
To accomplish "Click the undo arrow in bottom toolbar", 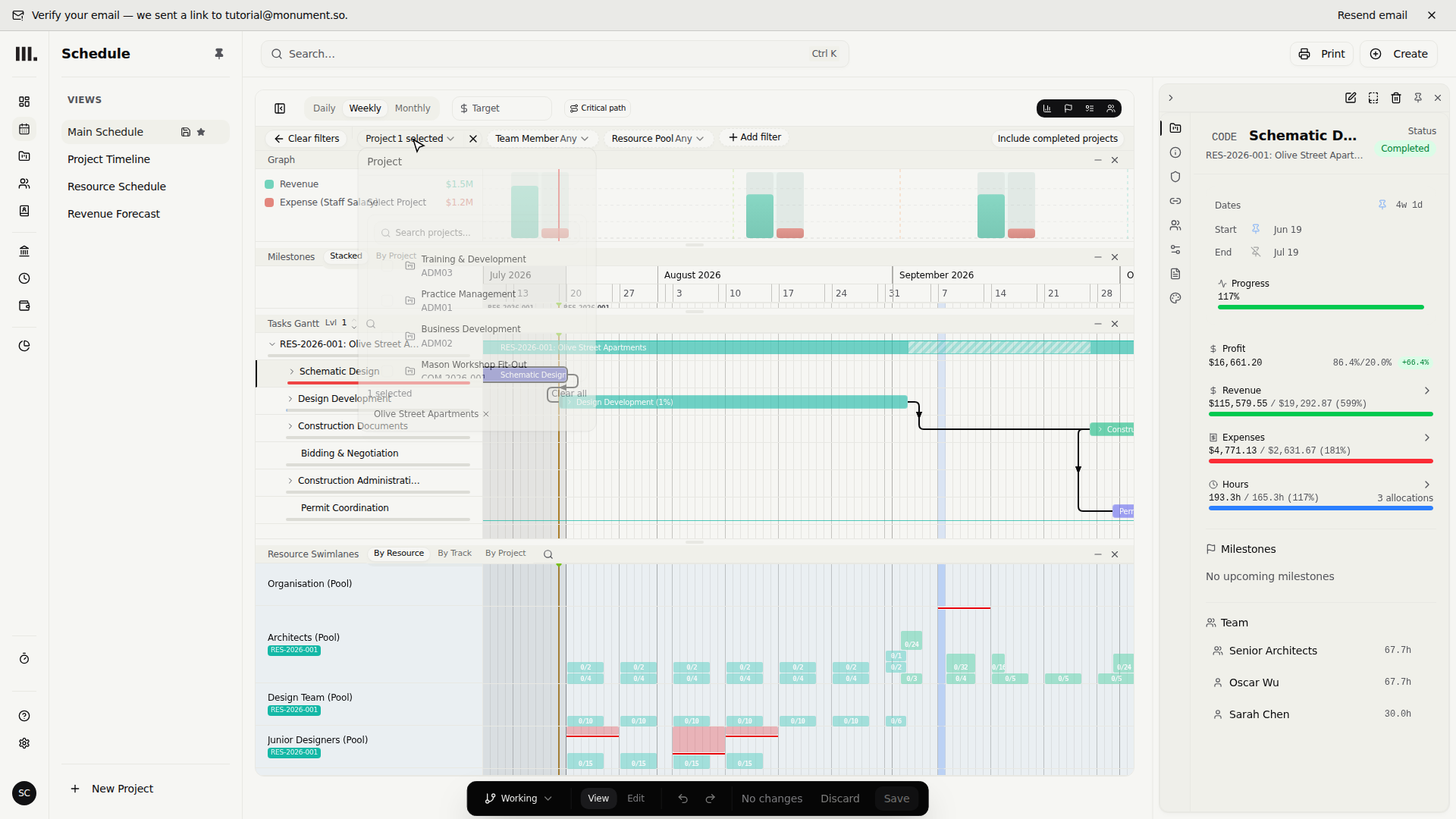I will 683,799.
